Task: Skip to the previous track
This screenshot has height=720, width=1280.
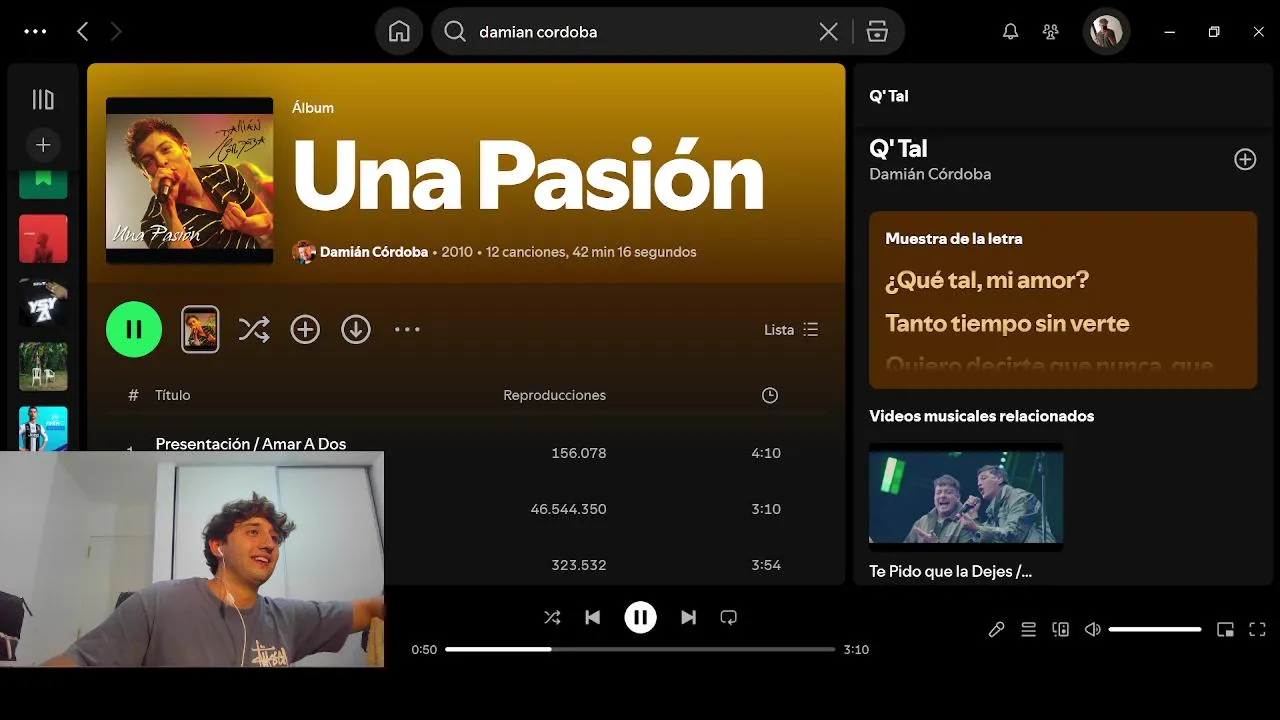Action: [592, 618]
